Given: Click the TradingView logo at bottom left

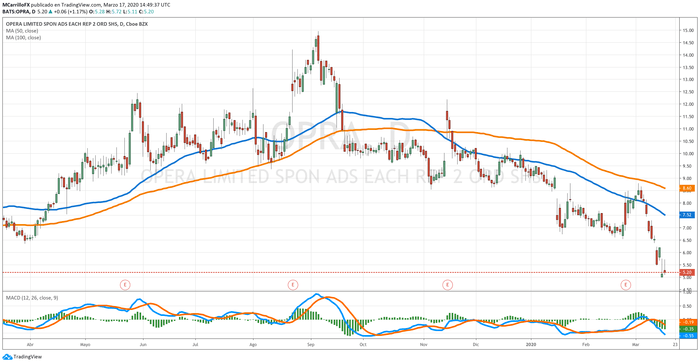Looking at the screenshot, I should coord(22,357).
